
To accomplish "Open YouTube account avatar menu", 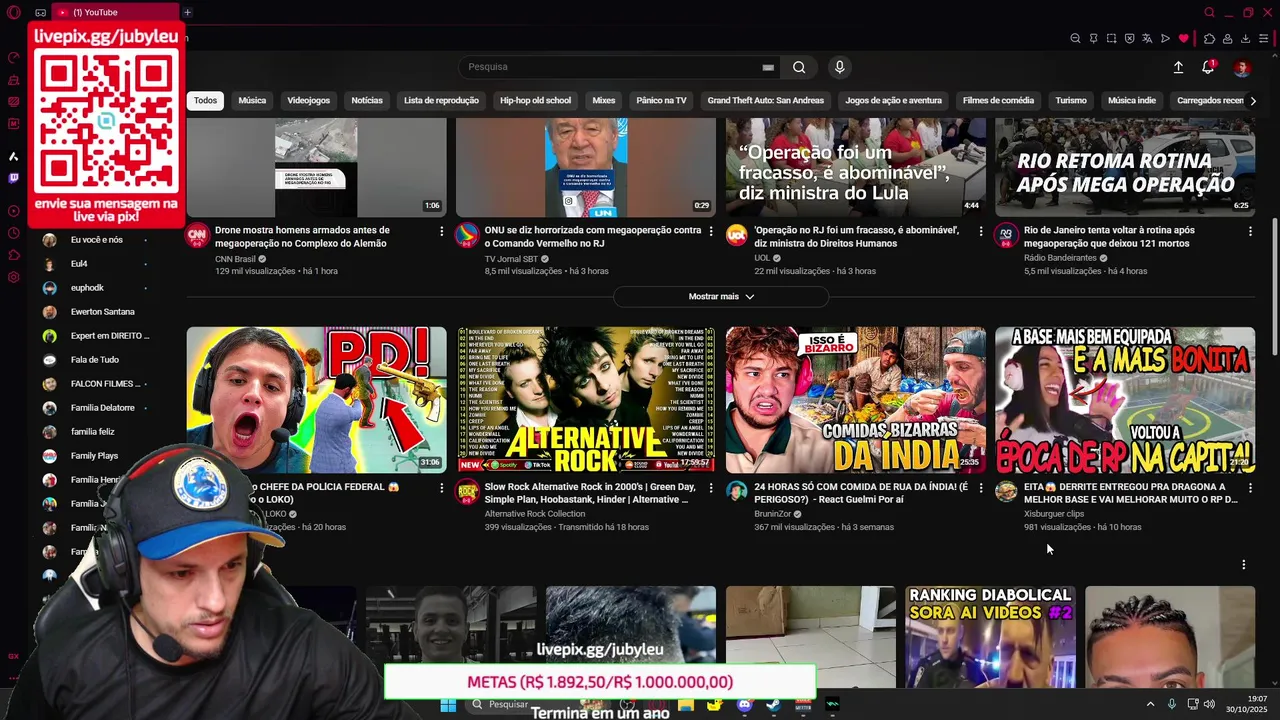I will tap(1242, 67).
